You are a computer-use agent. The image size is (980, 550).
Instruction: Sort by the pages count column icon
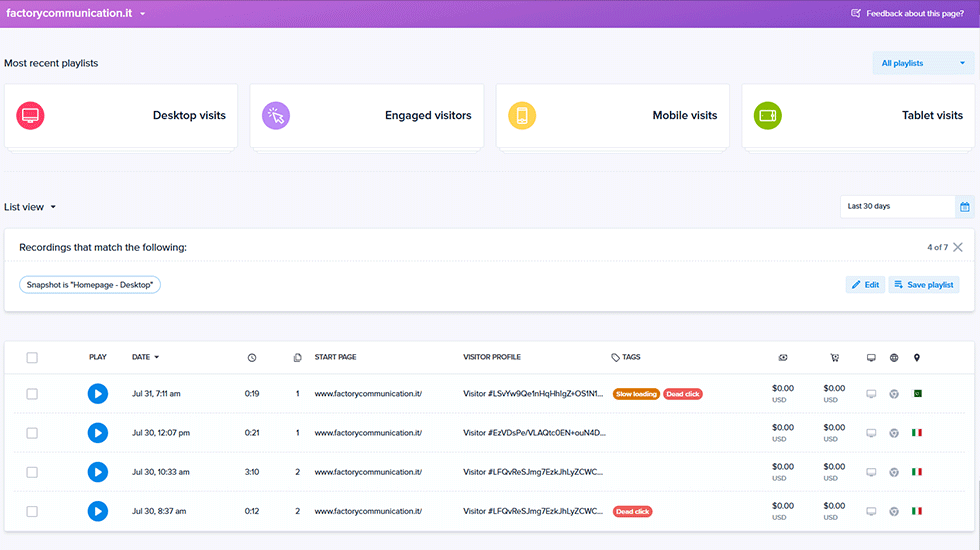coord(298,358)
